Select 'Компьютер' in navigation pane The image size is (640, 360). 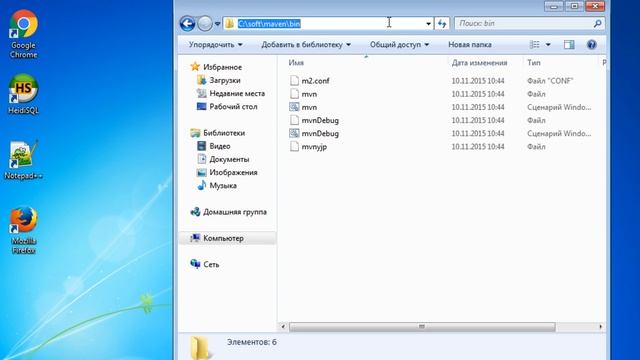pyautogui.click(x=223, y=238)
